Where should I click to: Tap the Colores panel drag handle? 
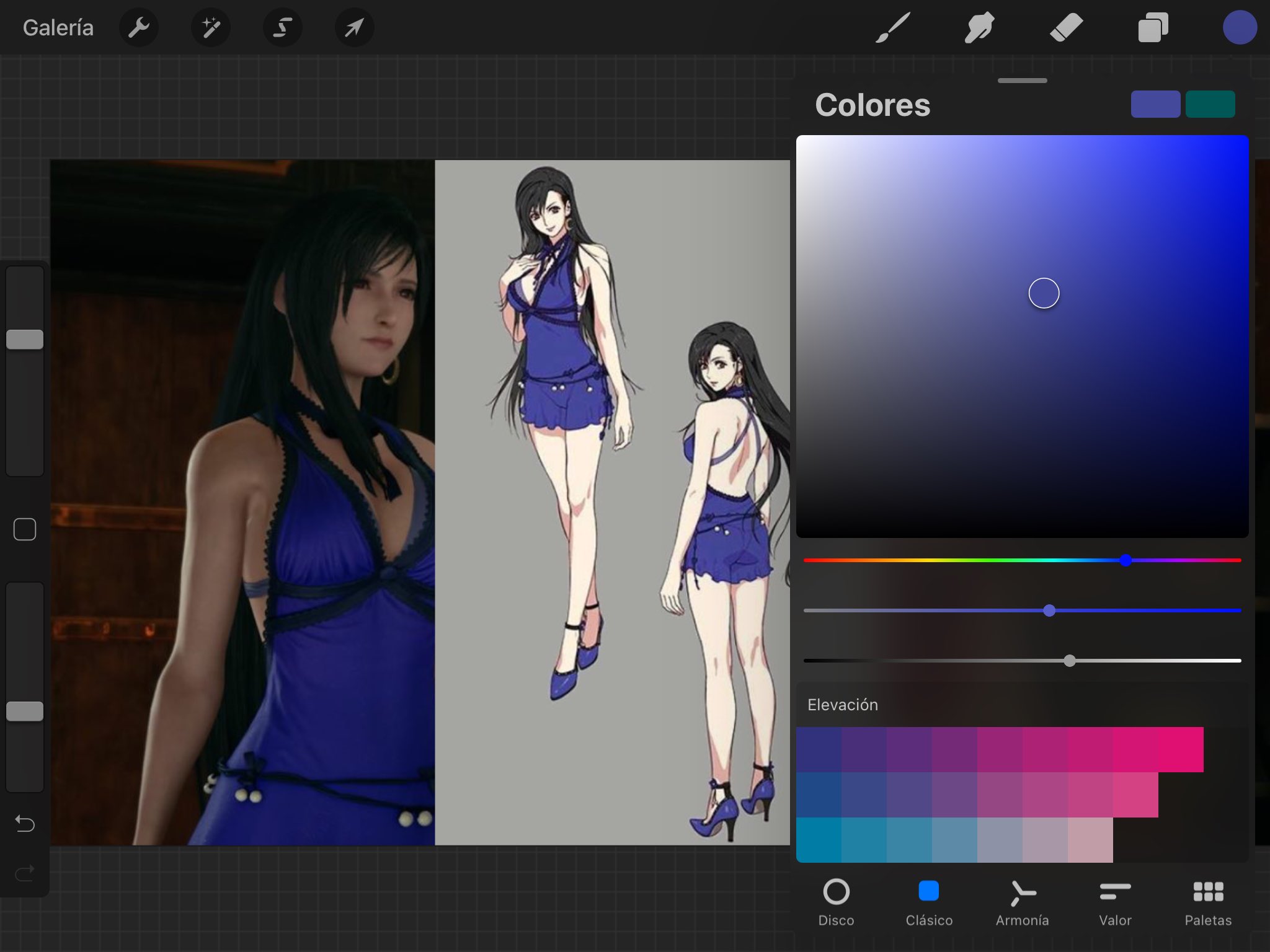pos(1022,81)
